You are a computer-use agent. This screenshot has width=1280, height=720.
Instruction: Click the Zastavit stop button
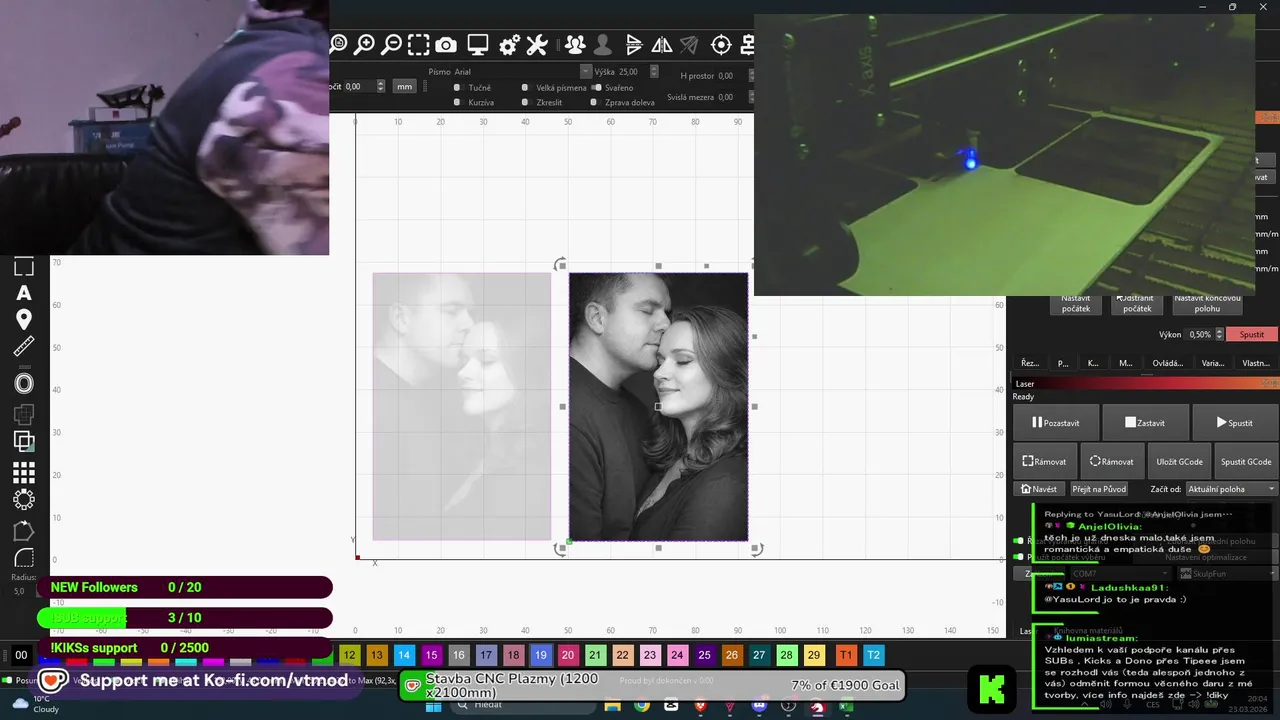coord(1145,423)
